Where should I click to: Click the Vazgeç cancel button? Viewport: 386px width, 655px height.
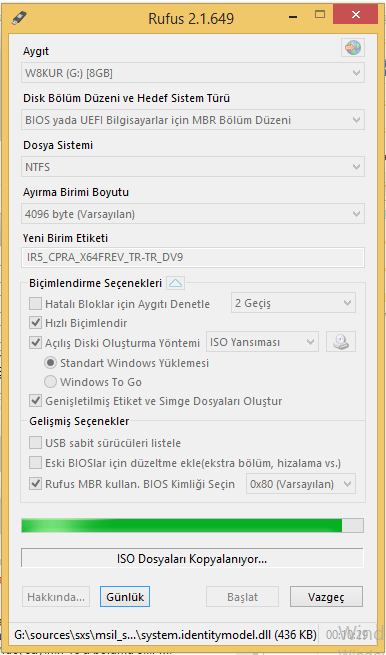pos(326,597)
